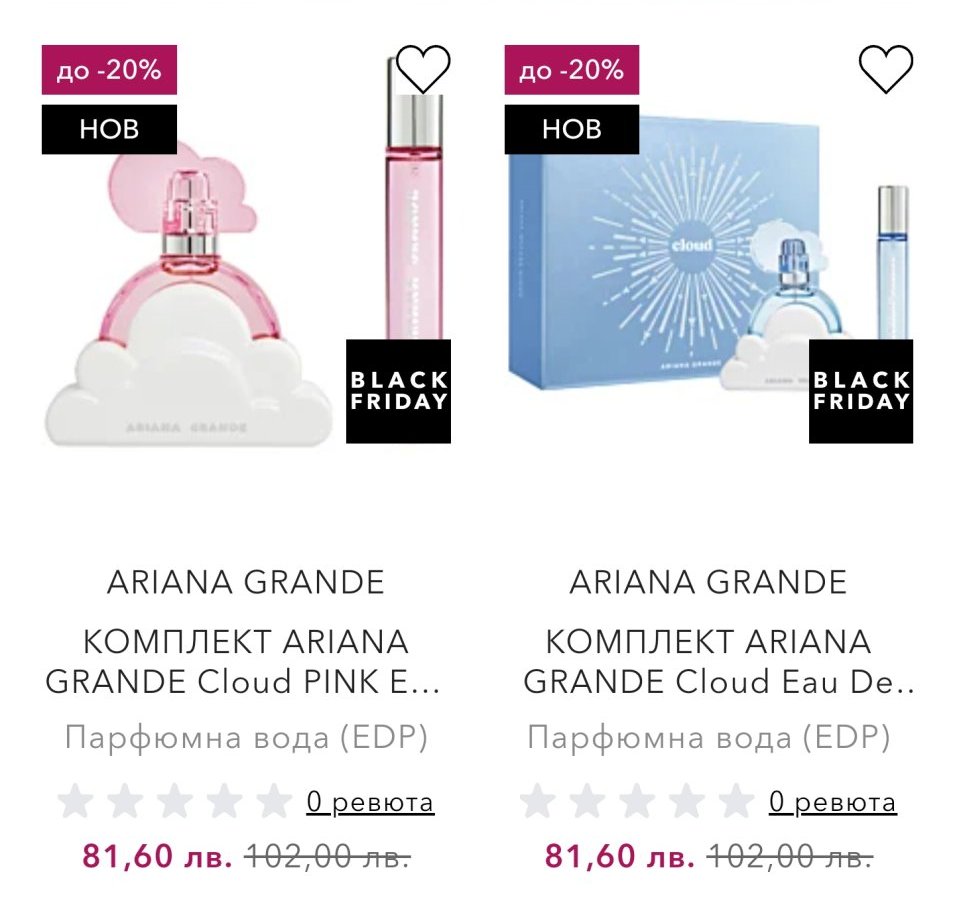
Task: Click 81,60 лв. price of Cloud PINK
Action: [x=158, y=856]
